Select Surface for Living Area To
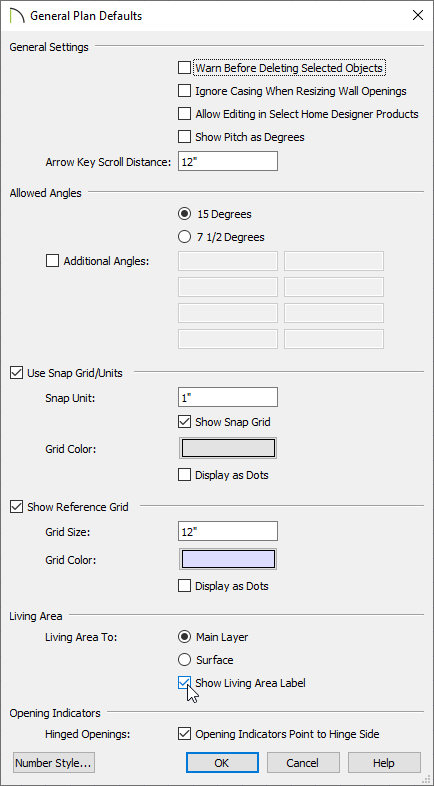This screenshot has height=786, width=434. [x=184, y=660]
